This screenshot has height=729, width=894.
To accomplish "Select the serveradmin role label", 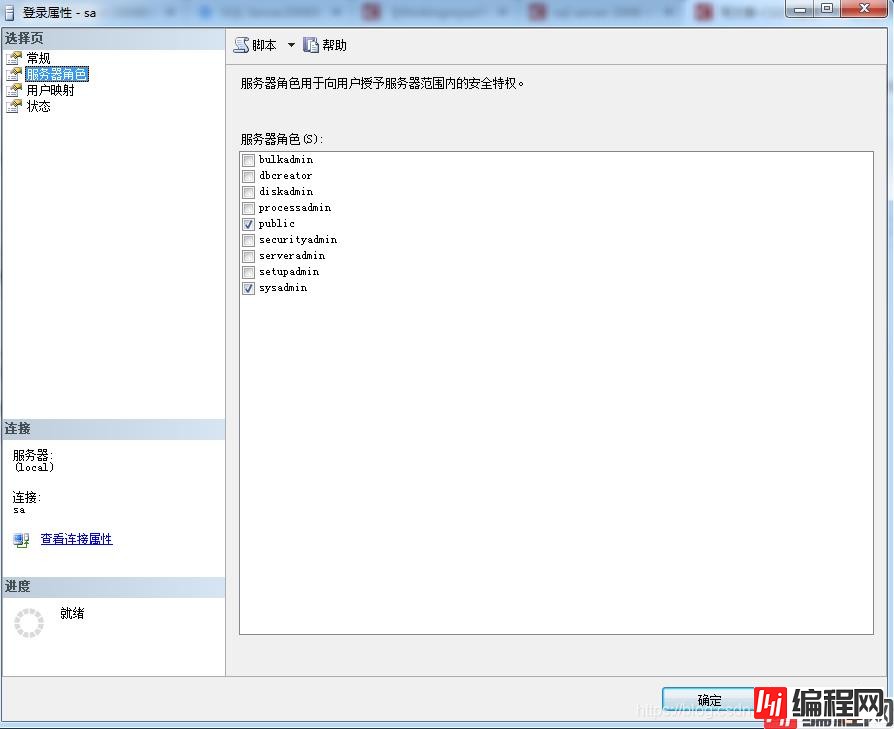I will click(291, 256).
